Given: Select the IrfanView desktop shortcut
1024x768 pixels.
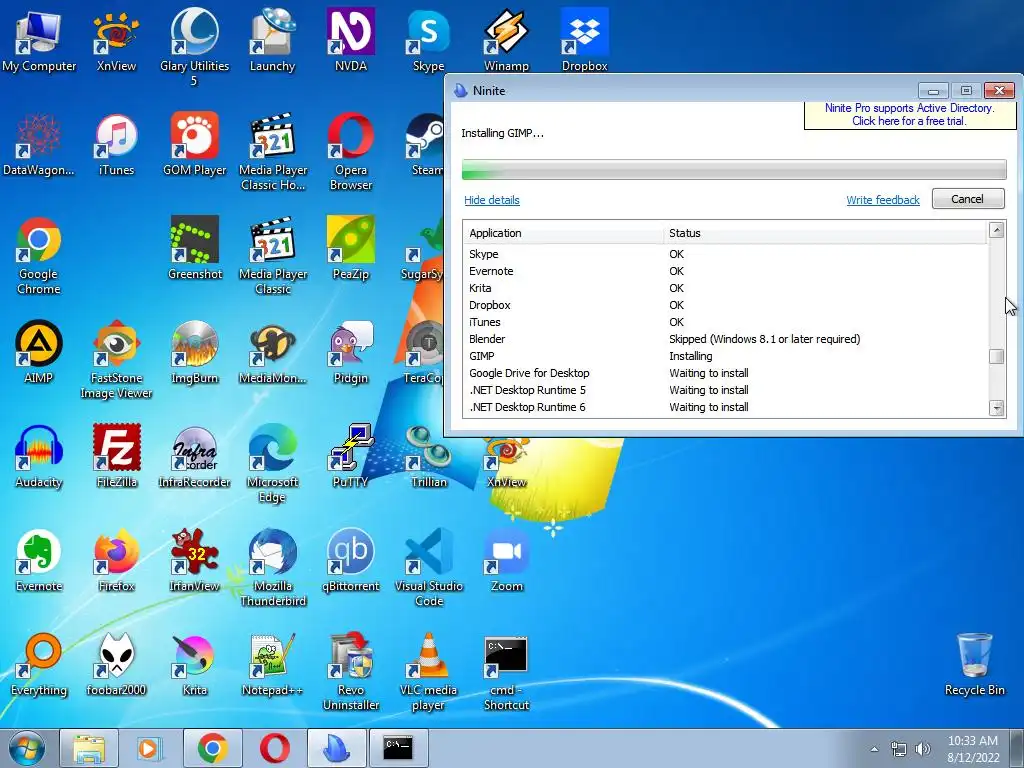Looking at the screenshot, I should [x=195, y=559].
